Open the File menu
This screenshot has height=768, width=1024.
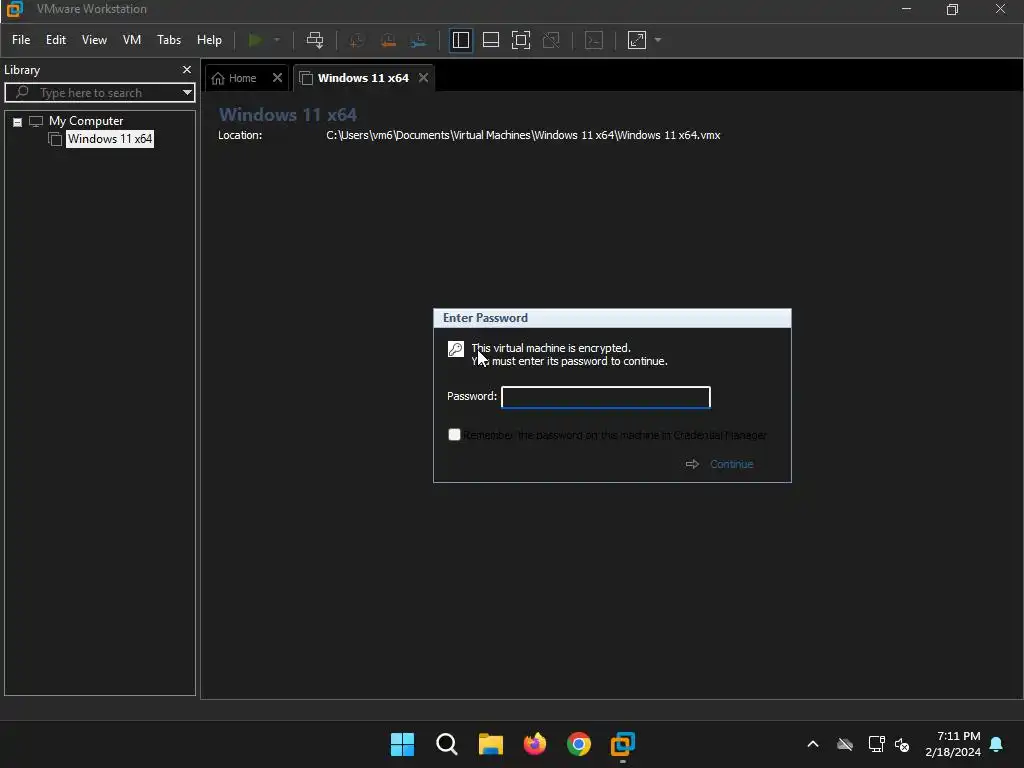pos(21,40)
